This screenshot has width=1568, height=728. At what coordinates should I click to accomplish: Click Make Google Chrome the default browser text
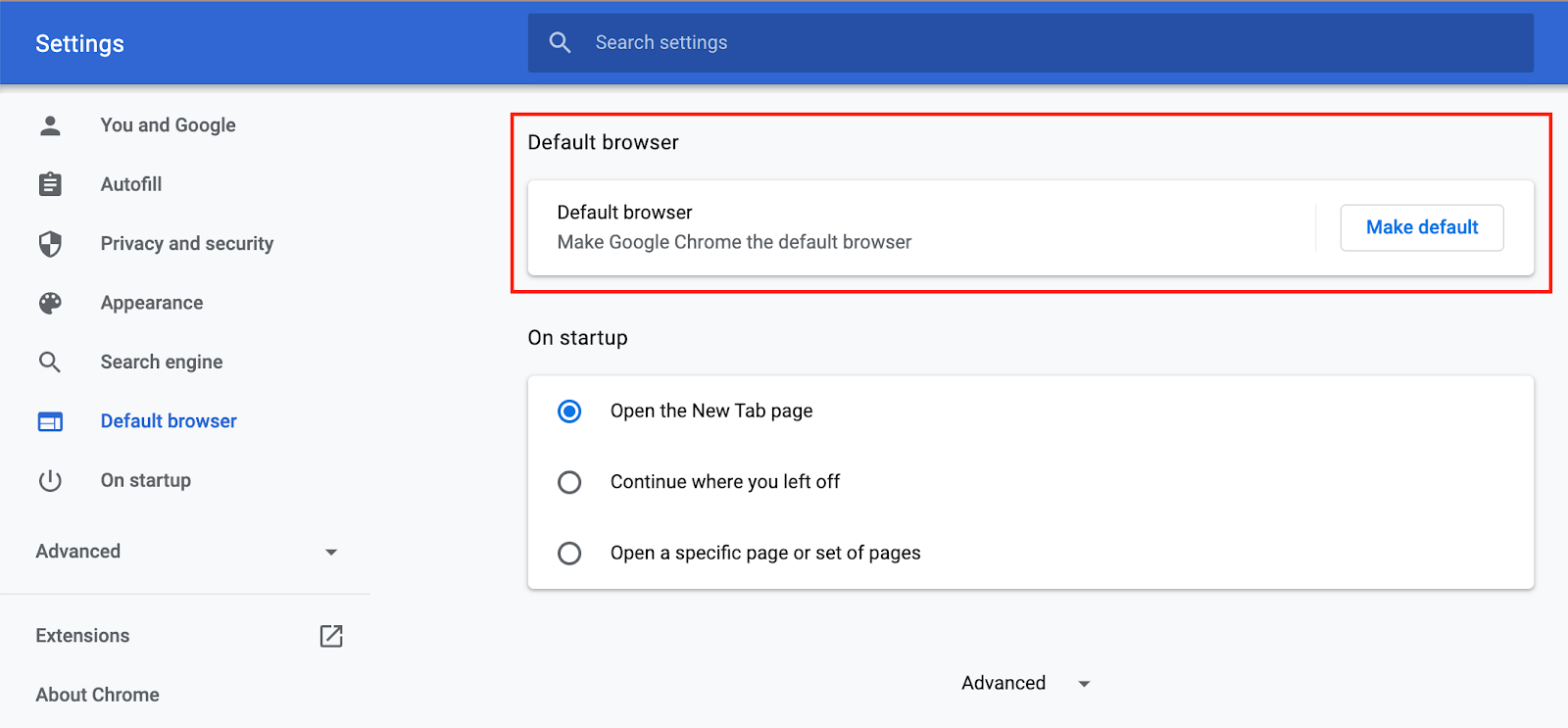(x=734, y=242)
